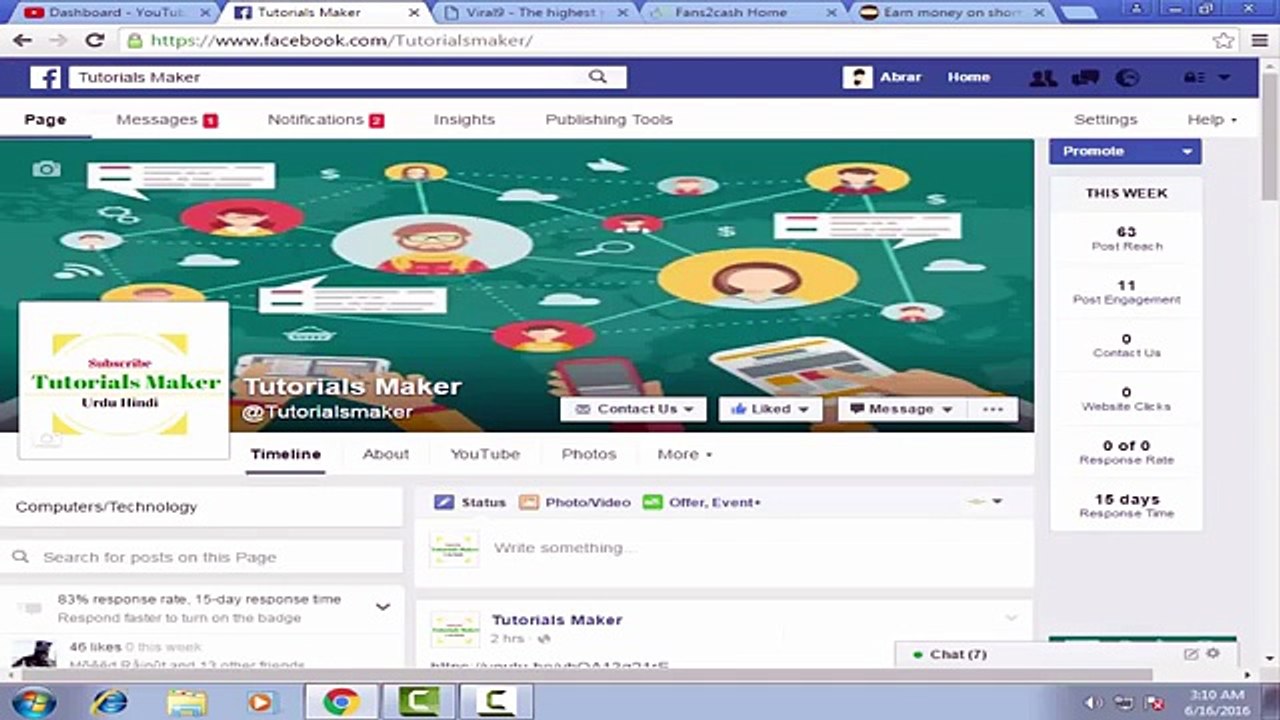1280x720 pixels.
Task: Open the Message dropdown button
Action: [901, 409]
